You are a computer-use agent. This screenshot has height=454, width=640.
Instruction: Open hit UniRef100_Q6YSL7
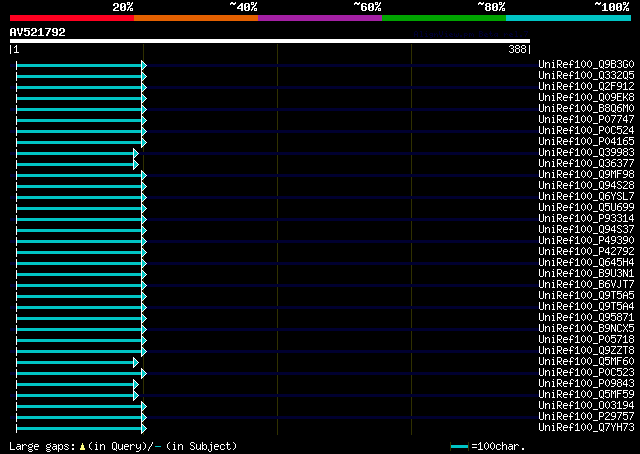(x=586, y=197)
